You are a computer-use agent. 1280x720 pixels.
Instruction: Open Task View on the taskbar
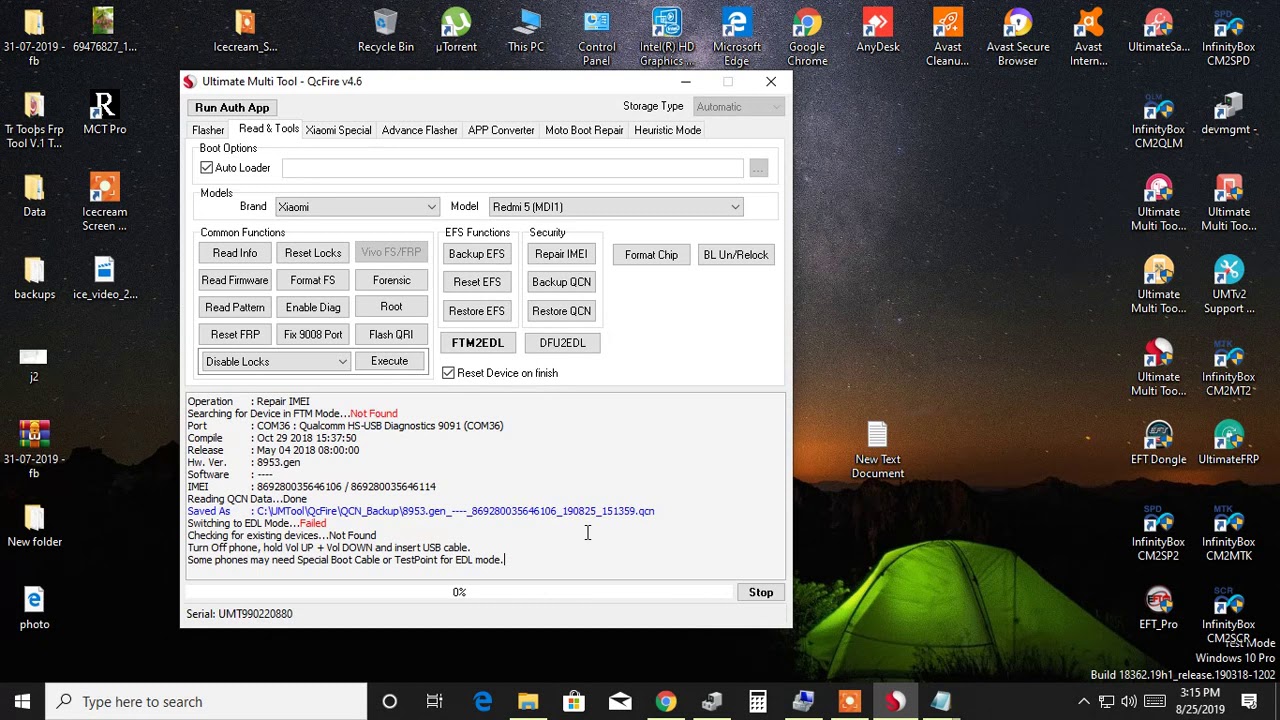pos(435,701)
